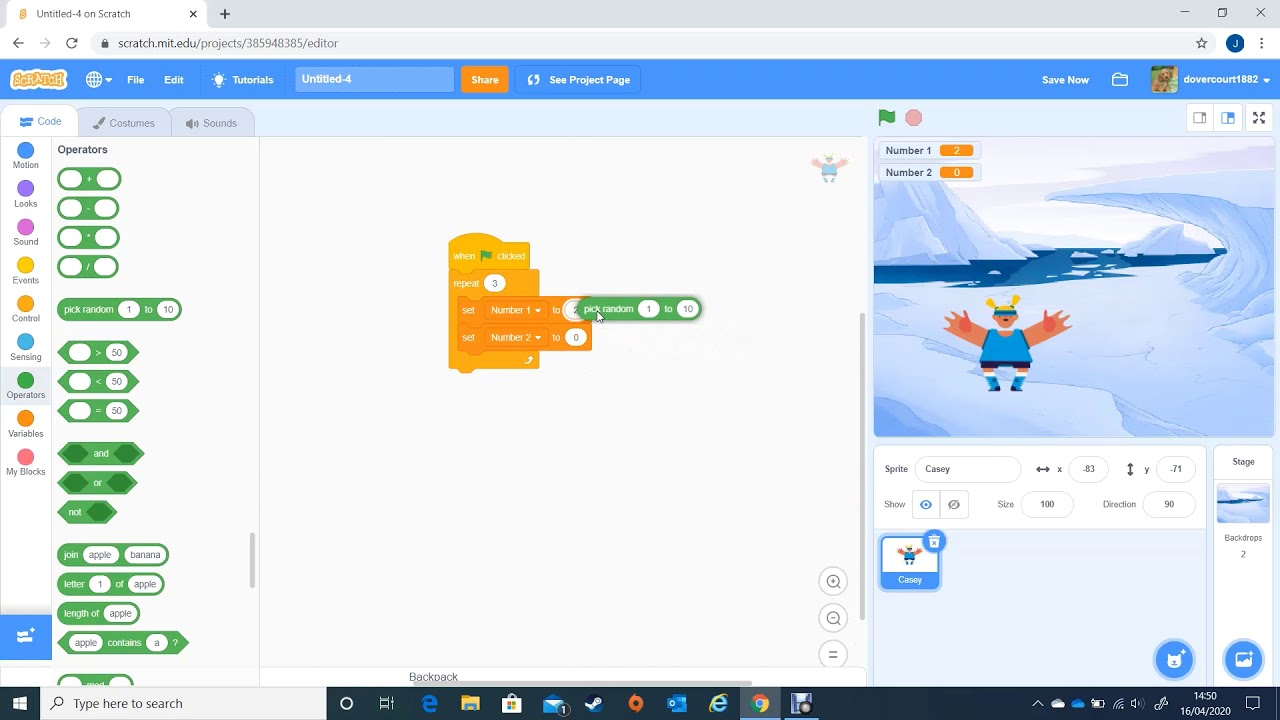This screenshot has height=720, width=1280.
Task: Open the Choose a Sprite button
Action: click(x=1175, y=659)
